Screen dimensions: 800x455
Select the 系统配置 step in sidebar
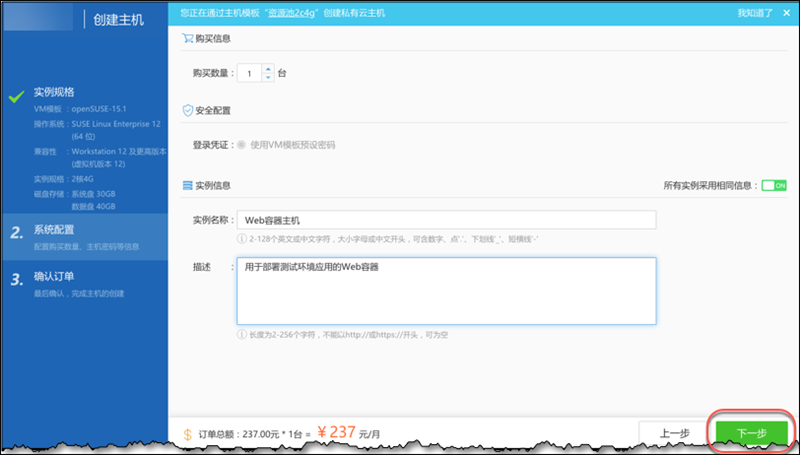point(54,231)
